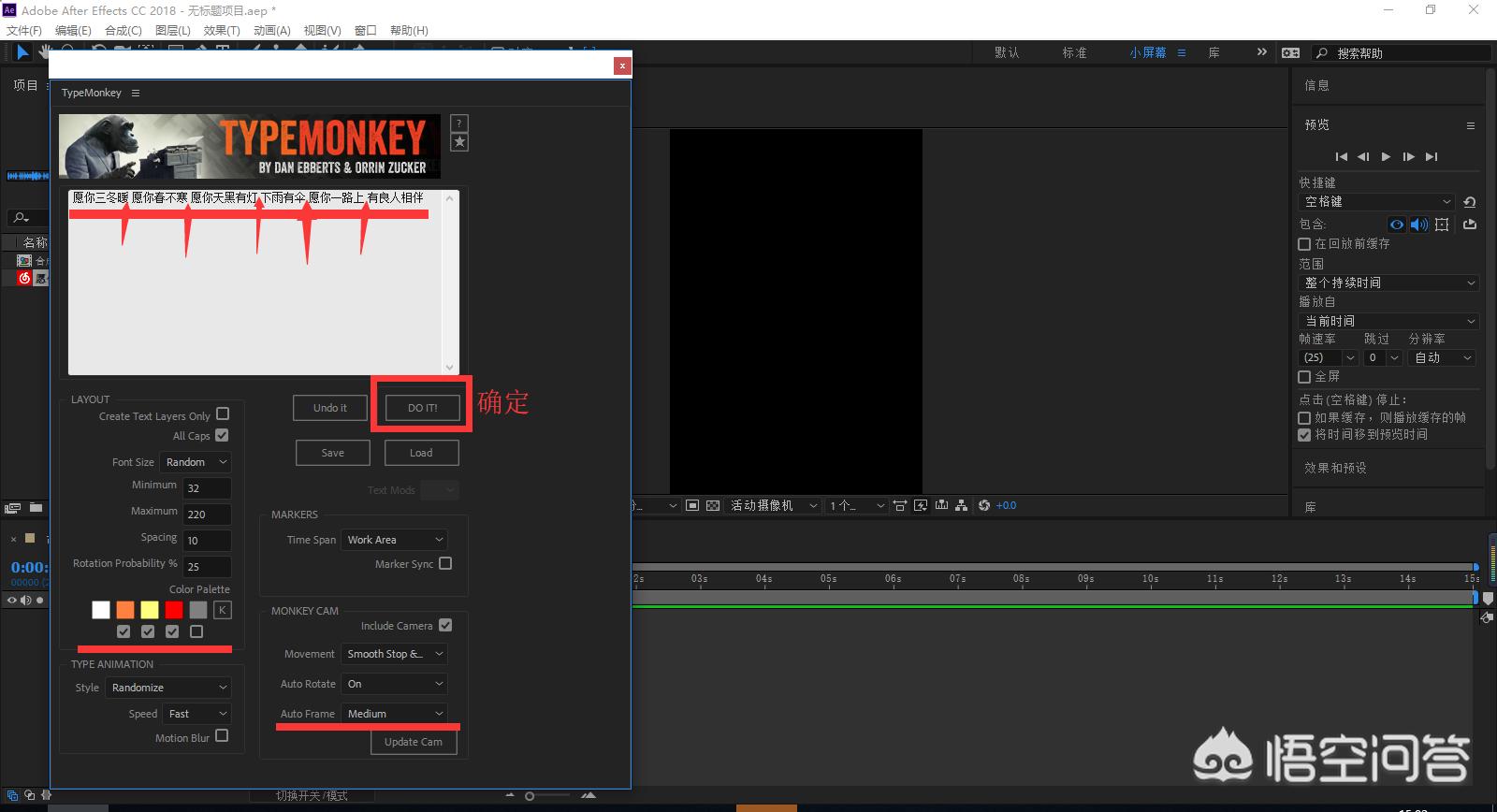Viewport: 1497px width, 812px height.
Task: Select the white color palette swatch
Action: tap(101, 610)
